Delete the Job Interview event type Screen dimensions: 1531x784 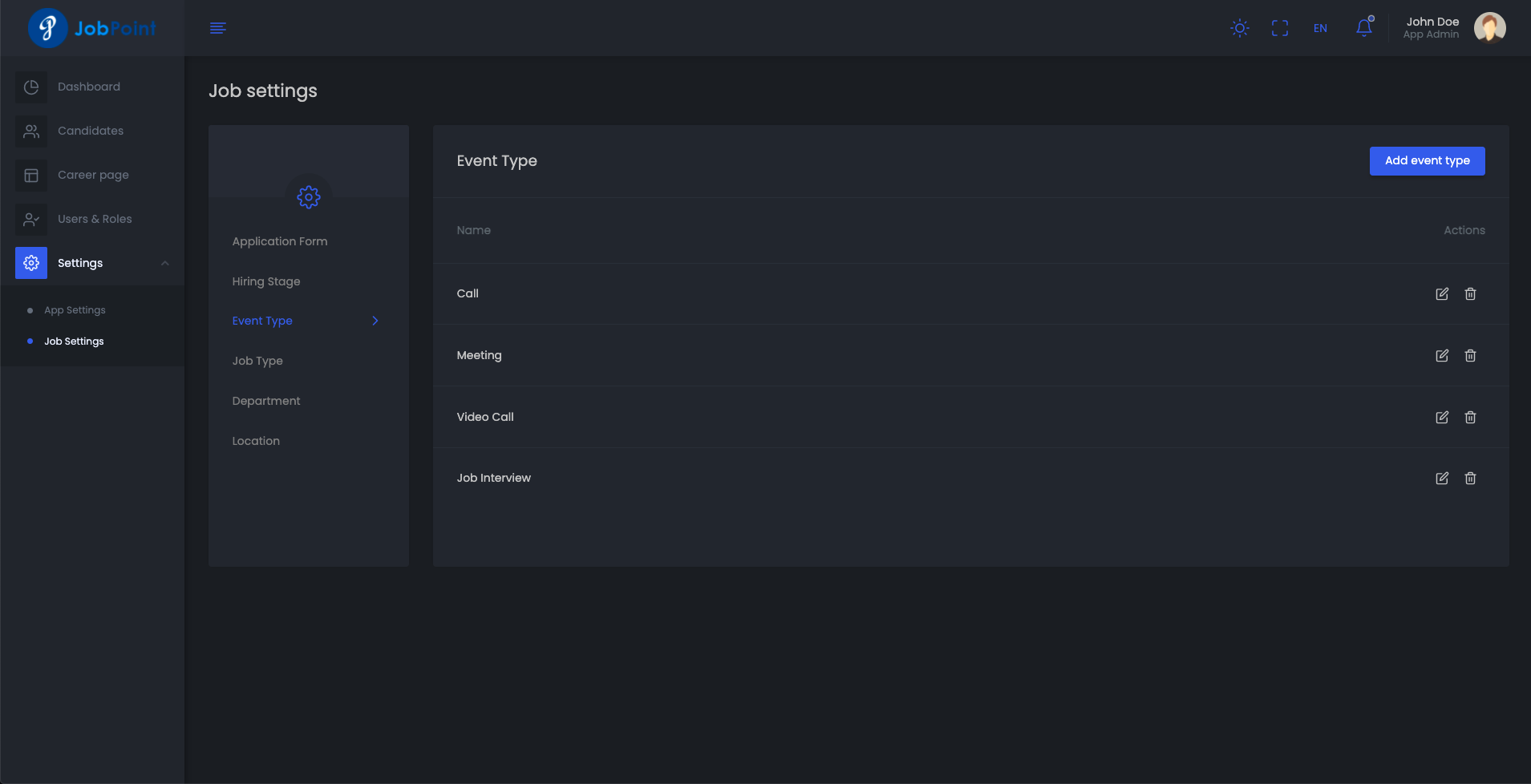[1470, 479]
